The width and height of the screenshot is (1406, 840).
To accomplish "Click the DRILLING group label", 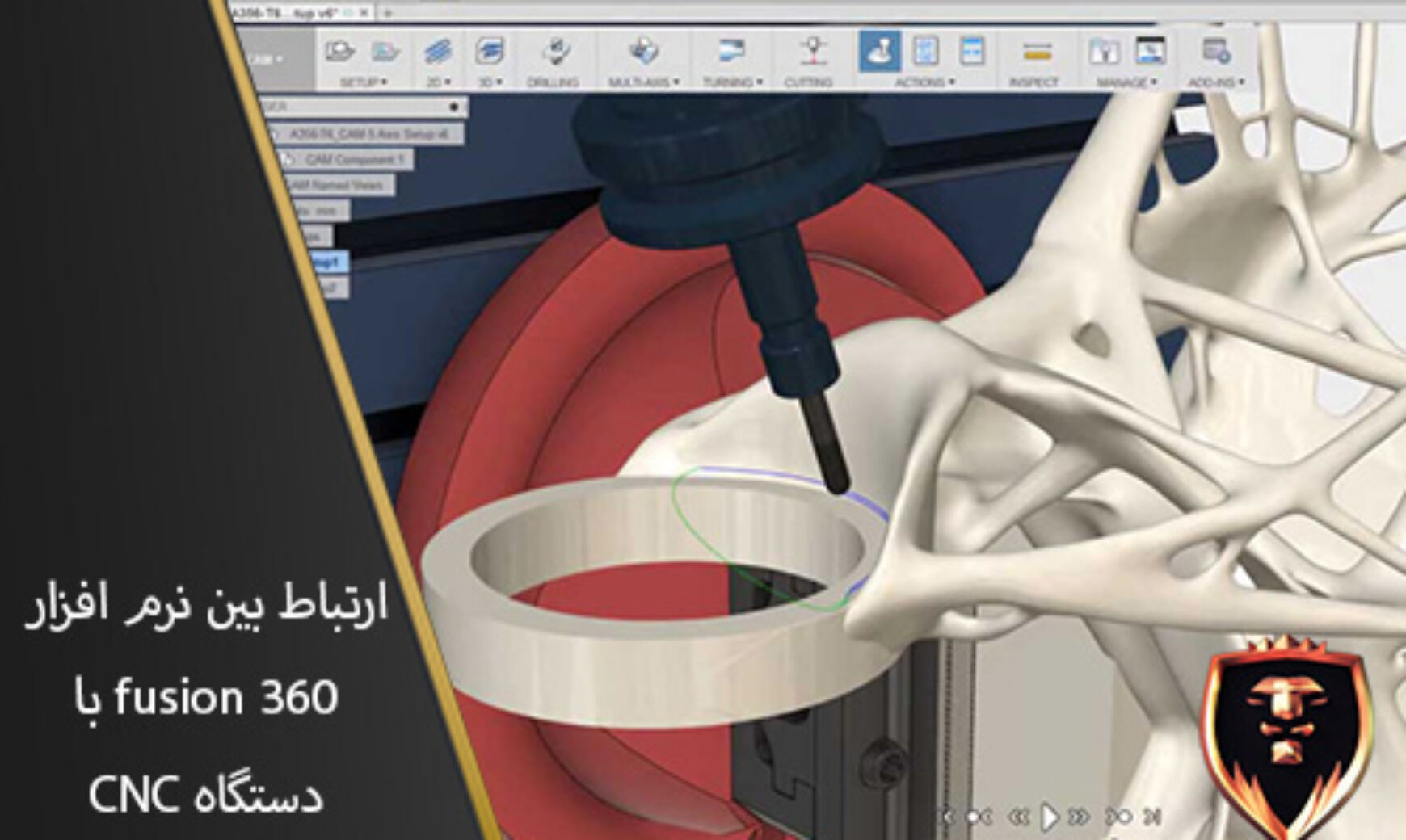I will (x=553, y=82).
